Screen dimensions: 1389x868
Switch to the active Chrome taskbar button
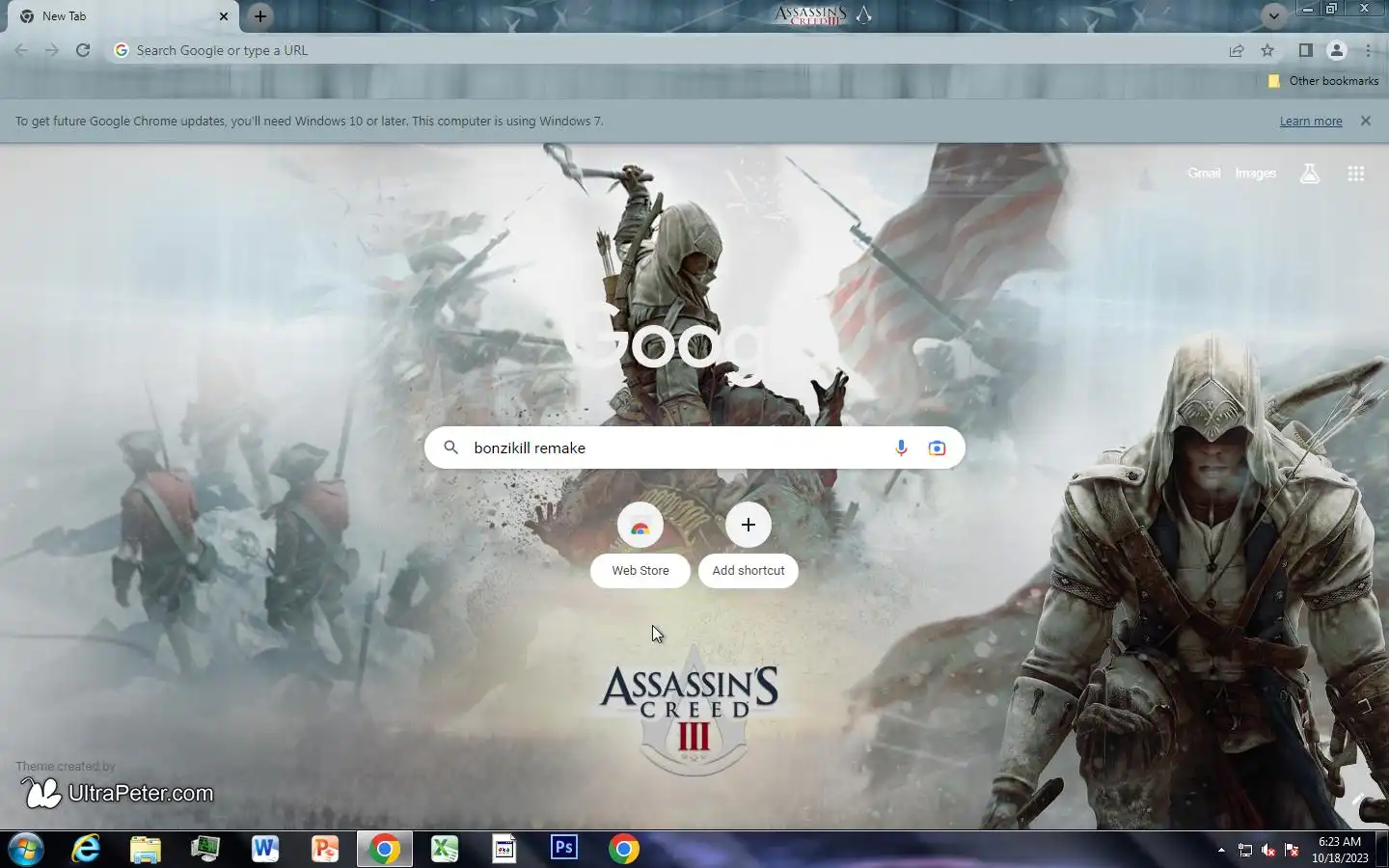coord(385,849)
